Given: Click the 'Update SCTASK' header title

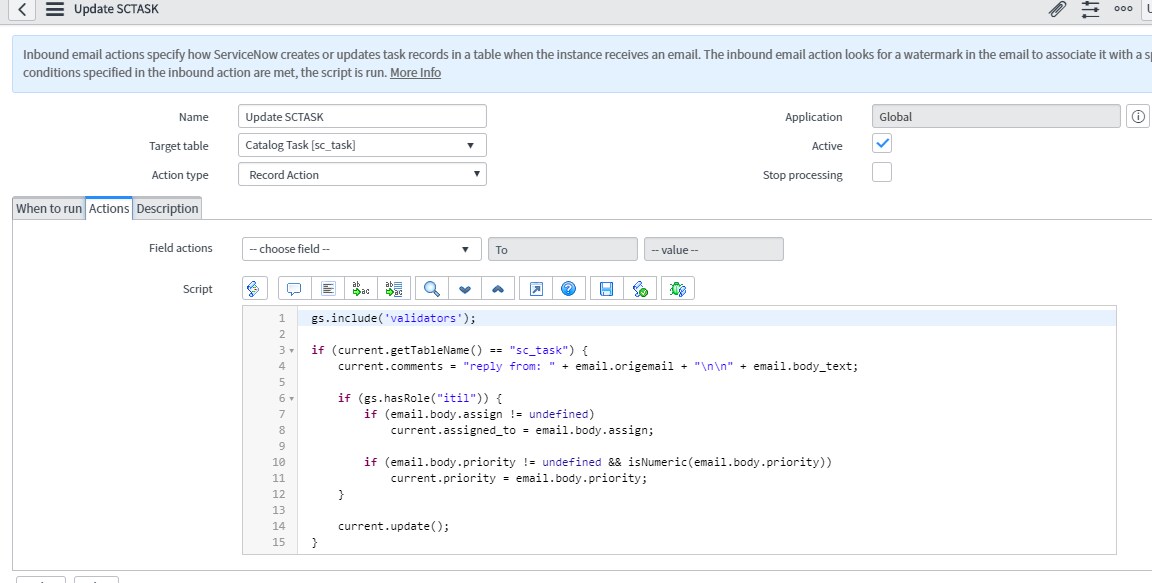Looking at the screenshot, I should pyautogui.click(x=116, y=10).
